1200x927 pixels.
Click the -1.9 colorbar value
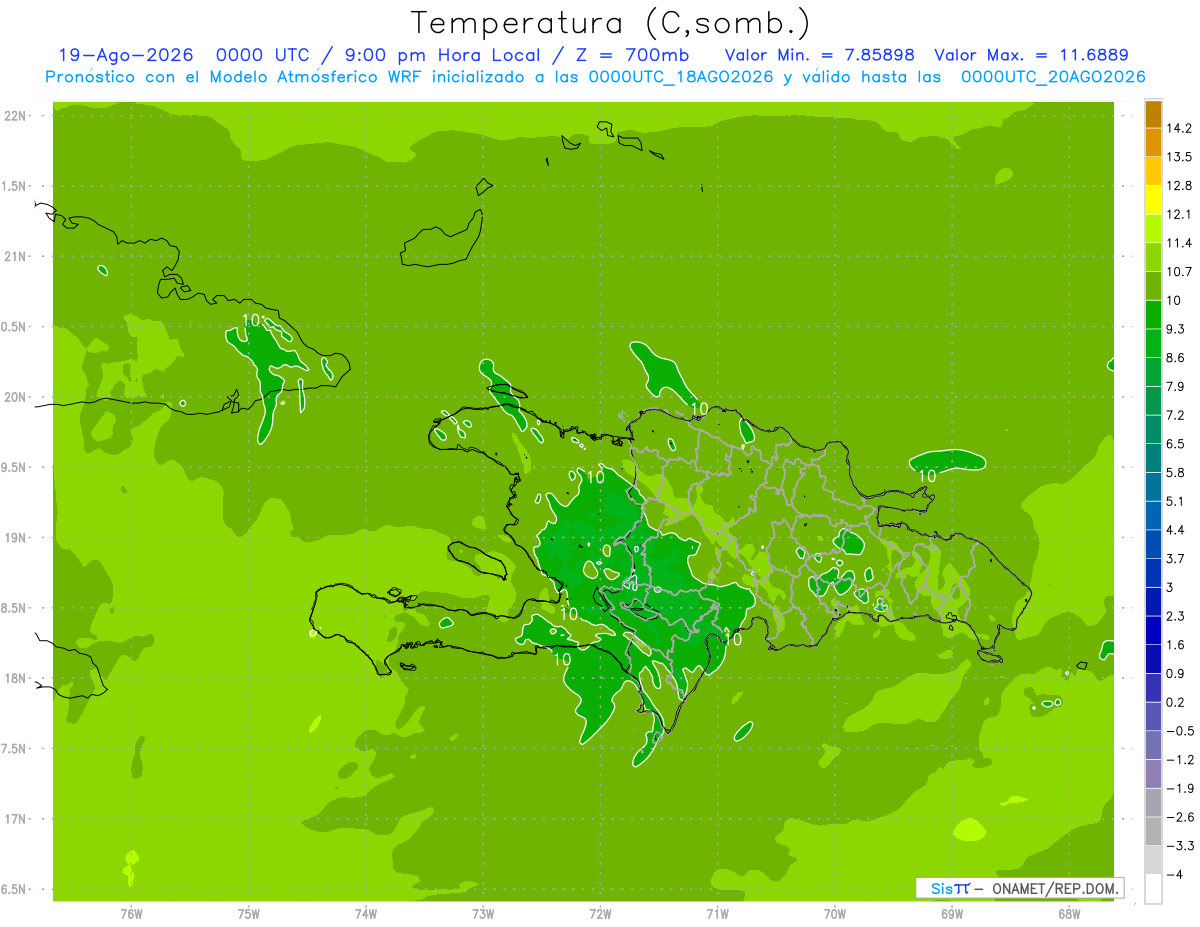click(x=1179, y=788)
